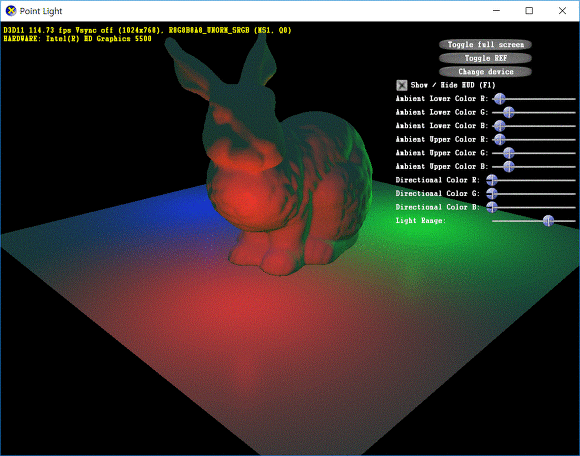Image resolution: width=580 pixels, height=456 pixels.
Task: Click the 'Directional Color G:' label
Action: (438, 193)
